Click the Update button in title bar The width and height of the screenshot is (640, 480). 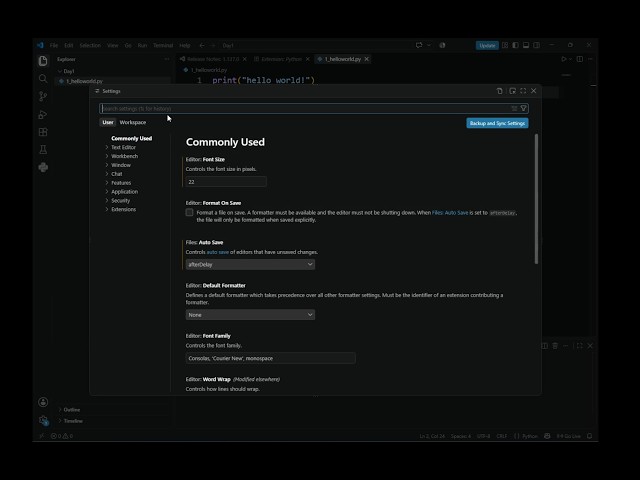(487, 45)
